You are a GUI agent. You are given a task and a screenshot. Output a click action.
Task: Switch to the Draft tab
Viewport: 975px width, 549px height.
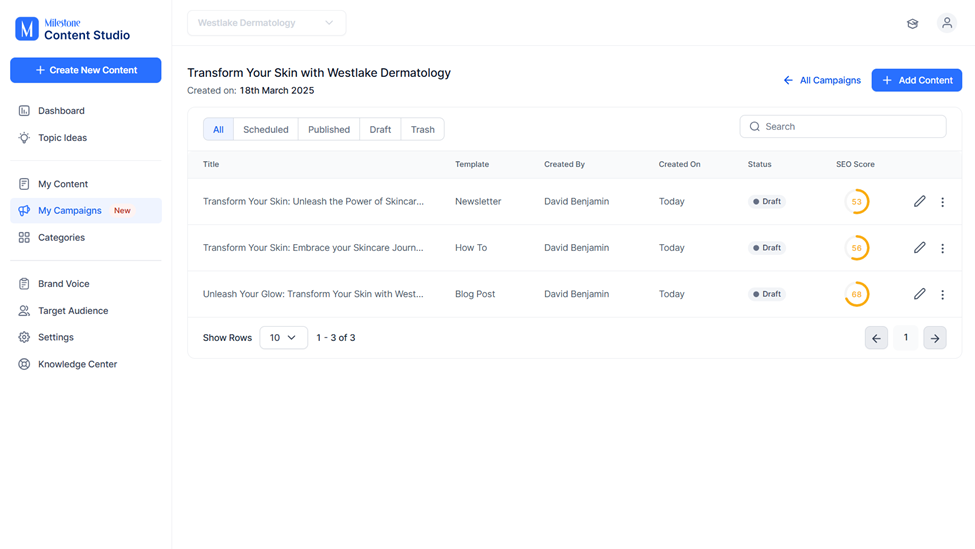click(x=380, y=129)
